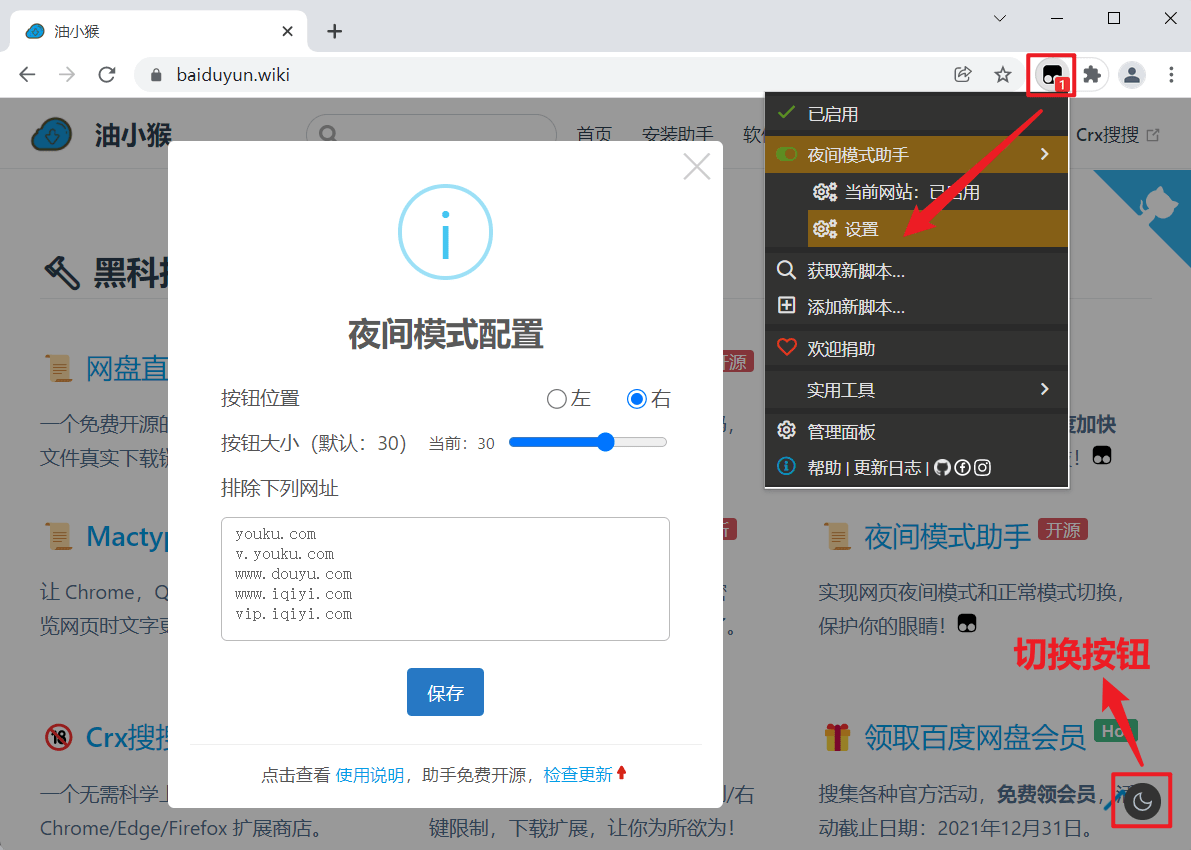Screen dimensions: 1191x850
Task: Expand the 夜间模式助手 submenu arrow
Action: tap(1044, 154)
